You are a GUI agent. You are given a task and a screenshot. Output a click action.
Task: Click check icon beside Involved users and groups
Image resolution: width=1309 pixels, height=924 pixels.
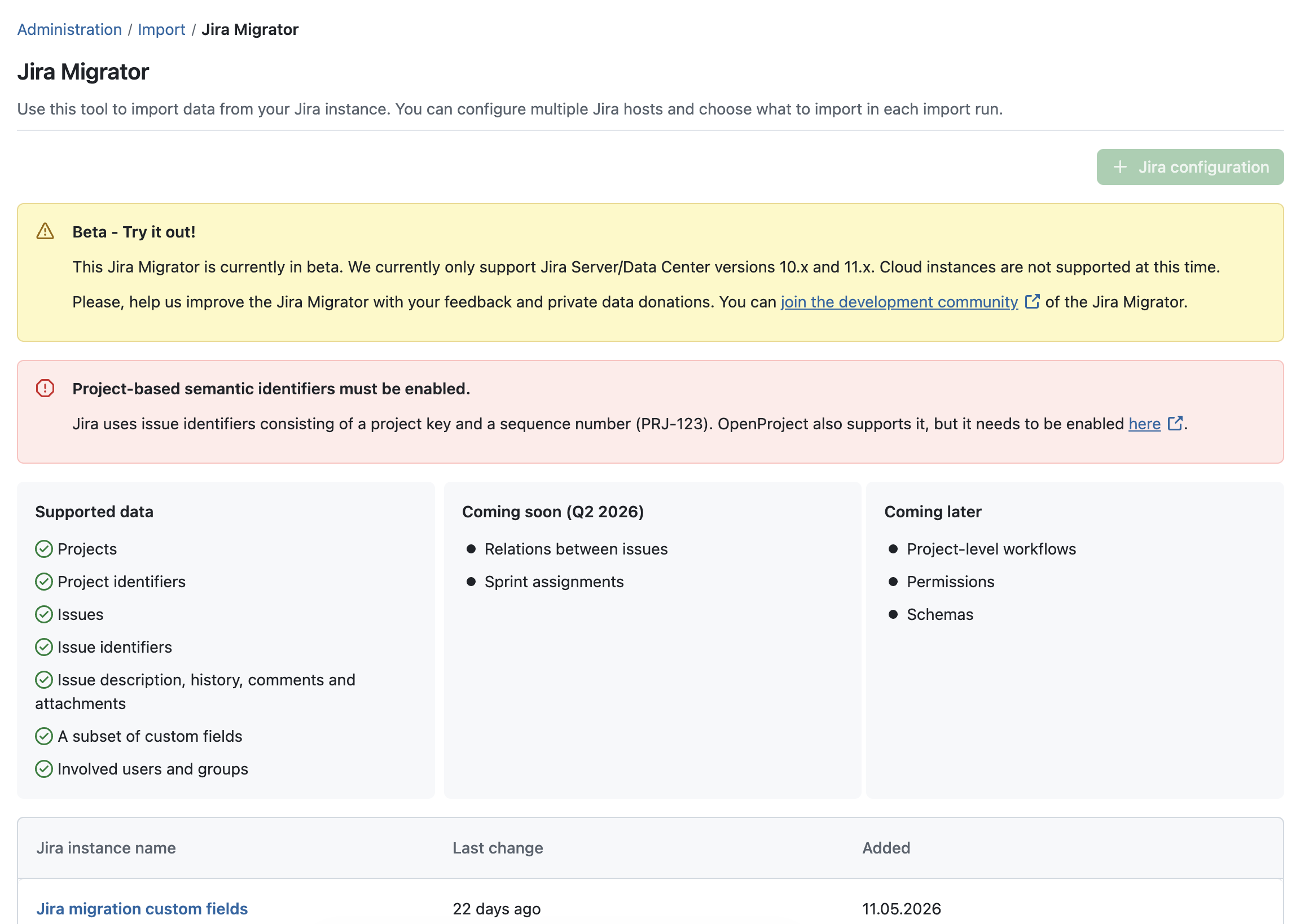(44, 769)
